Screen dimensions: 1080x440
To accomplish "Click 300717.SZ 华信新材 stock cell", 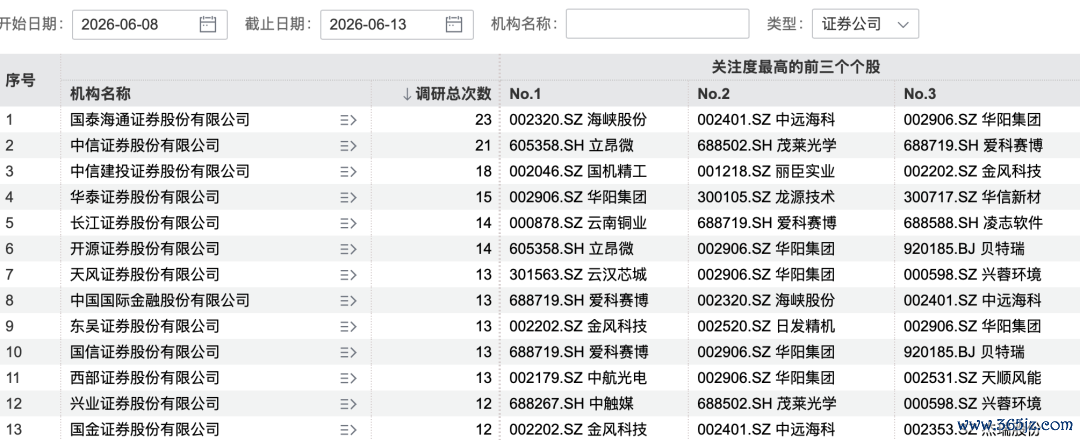I will (973, 197).
